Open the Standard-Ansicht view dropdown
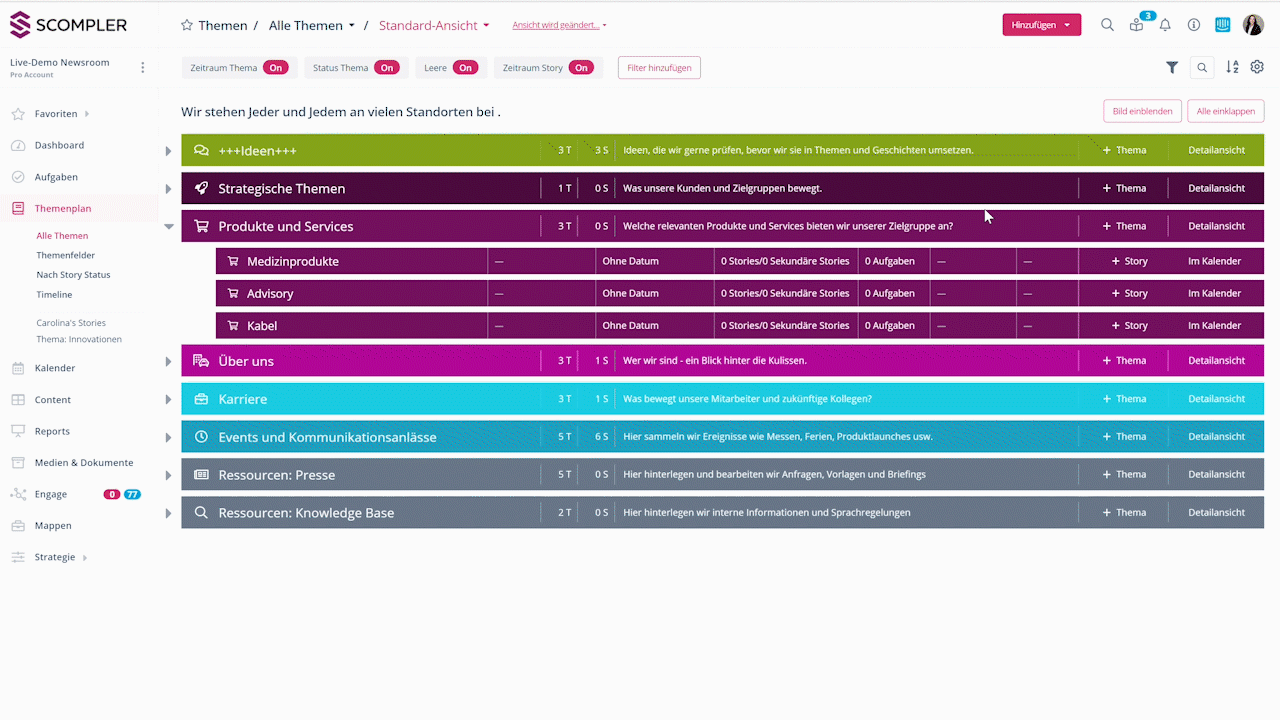The height and width of the screenshot is (720, 1280). click(434, 25)
